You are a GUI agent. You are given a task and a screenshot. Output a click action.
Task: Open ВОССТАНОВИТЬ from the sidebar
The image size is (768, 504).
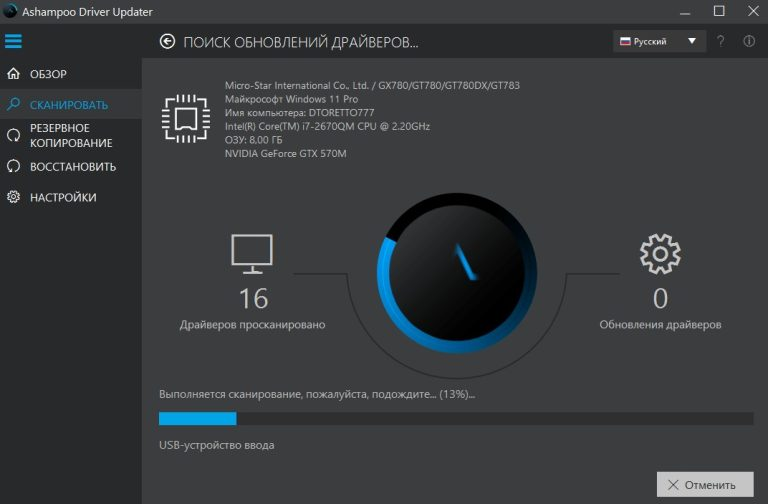tap(71, 167)
